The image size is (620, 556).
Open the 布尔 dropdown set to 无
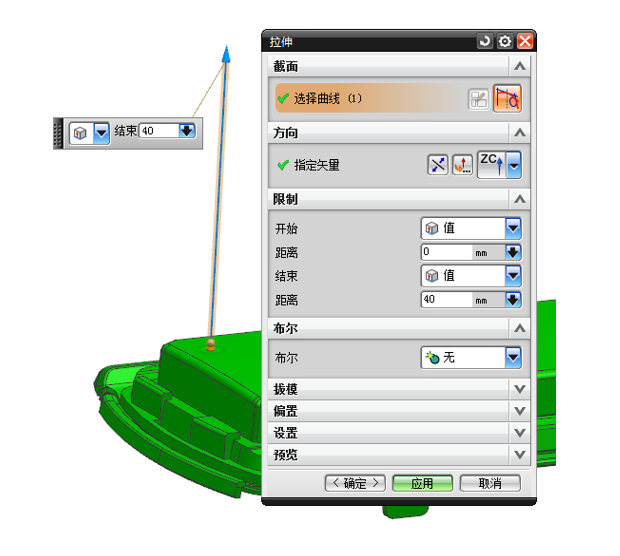click(471, 357)
